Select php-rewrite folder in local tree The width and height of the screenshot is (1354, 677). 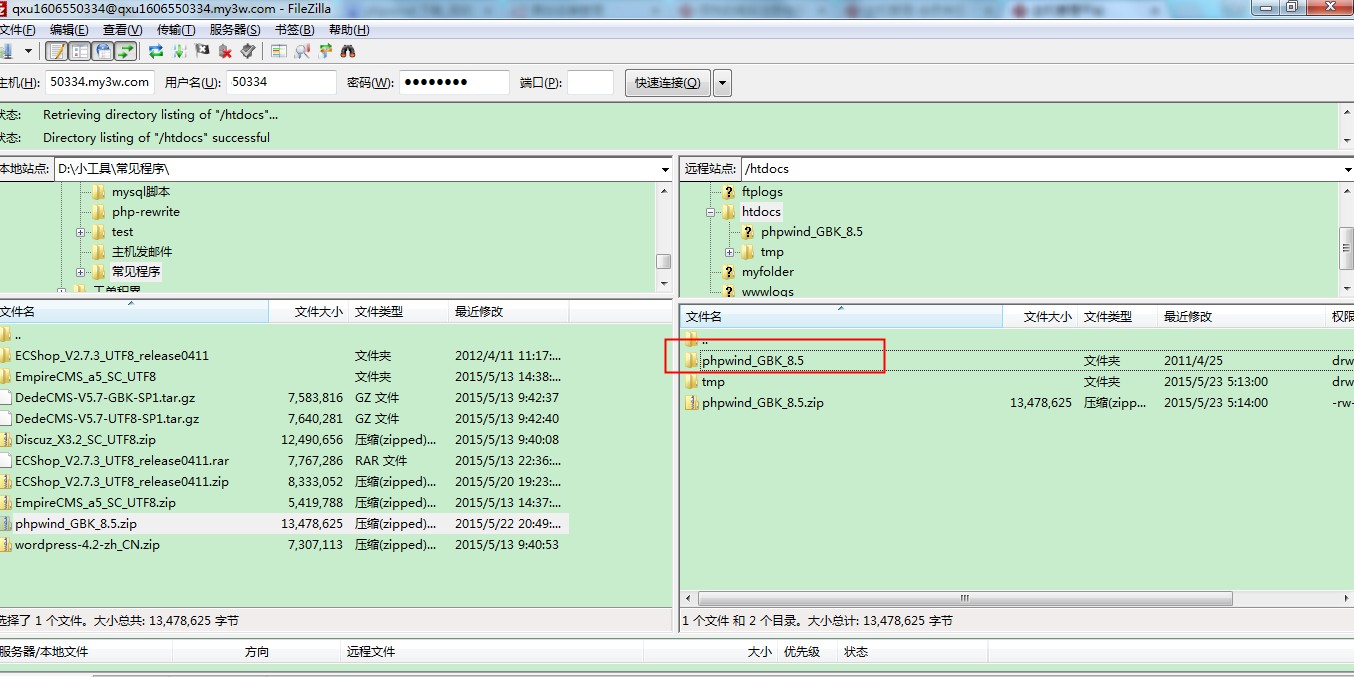tap(146, 212)
